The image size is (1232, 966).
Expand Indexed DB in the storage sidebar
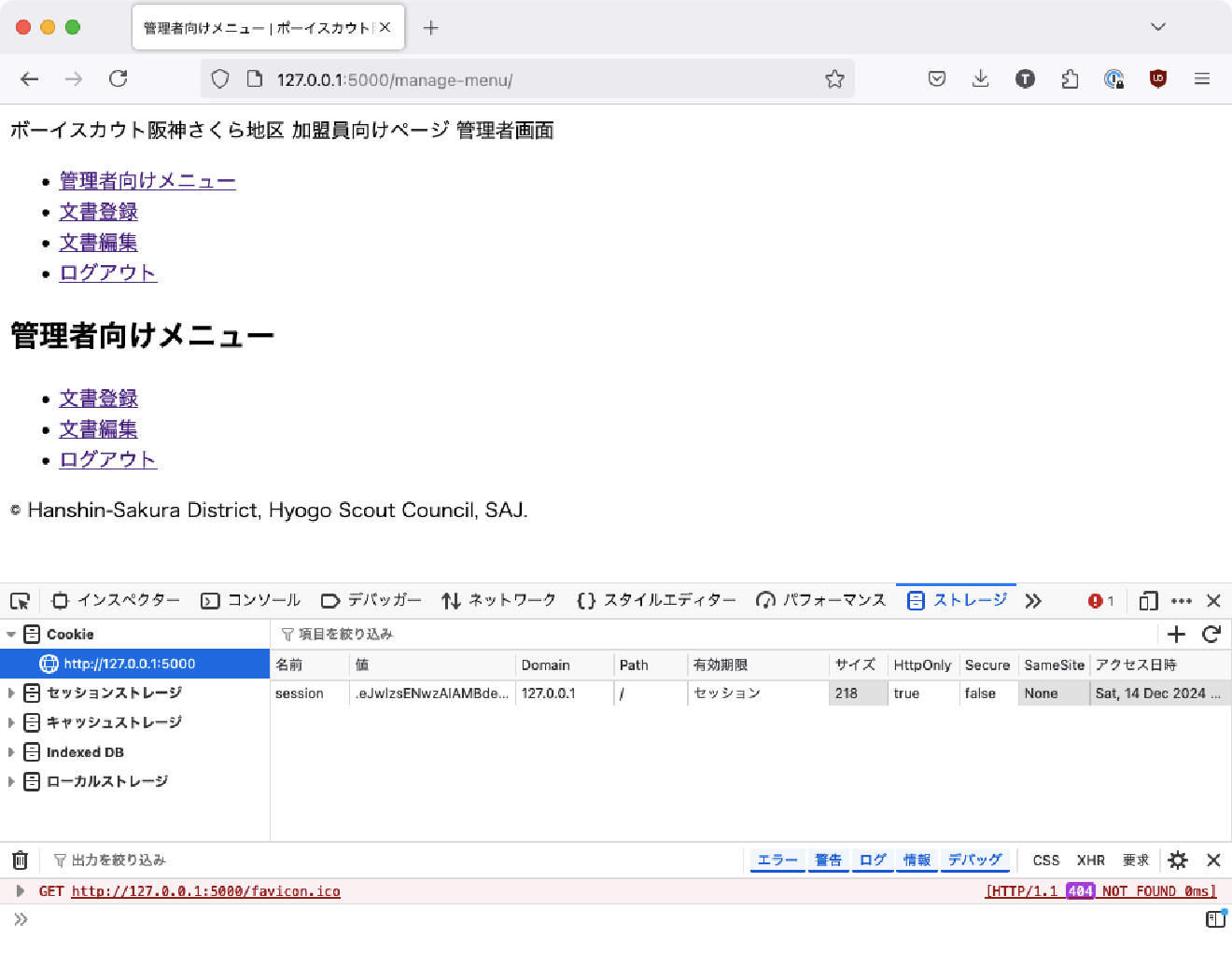pos(11,751)
